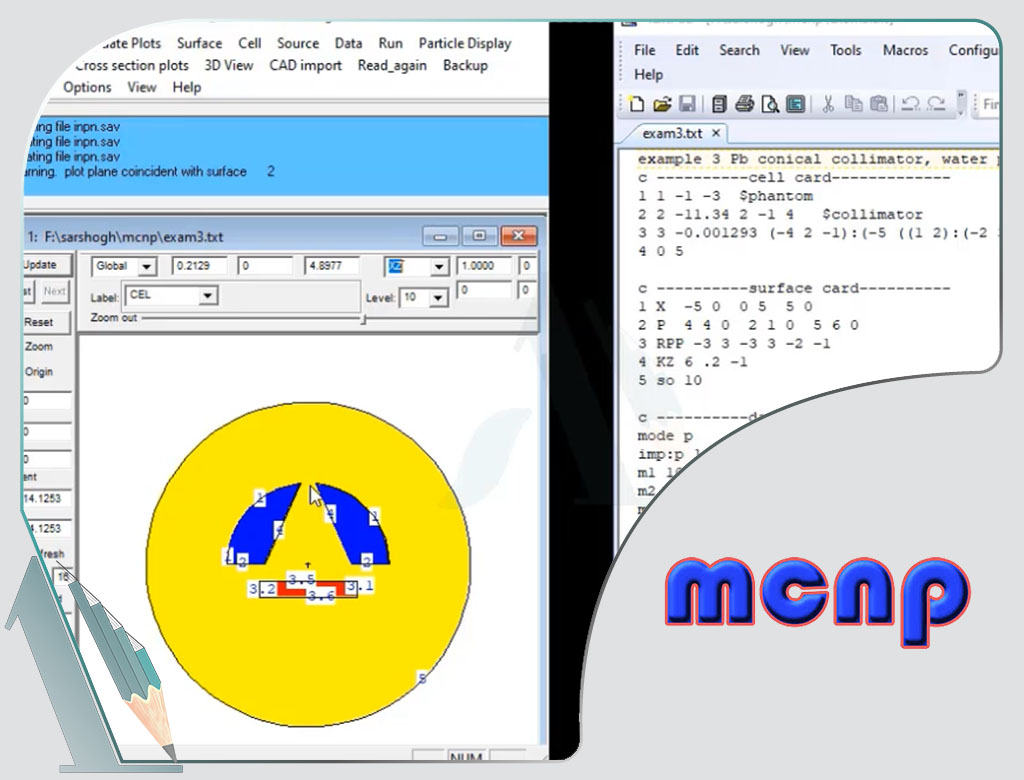Click the New file icon in editor toolbar
Screen dimensions: 1024x780
[x=638, y=103]
